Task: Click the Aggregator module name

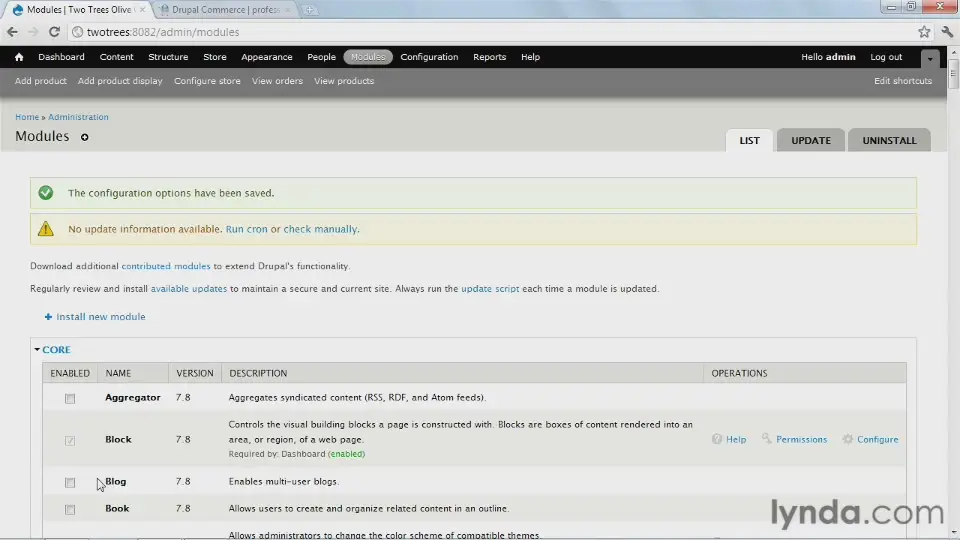Action: click(133, 397)
